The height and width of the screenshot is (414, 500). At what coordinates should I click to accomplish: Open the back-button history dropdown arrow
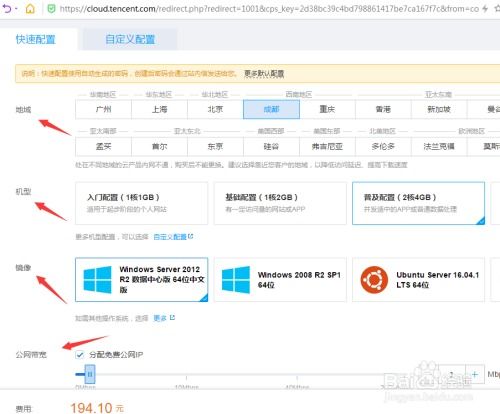click(16, 8)
